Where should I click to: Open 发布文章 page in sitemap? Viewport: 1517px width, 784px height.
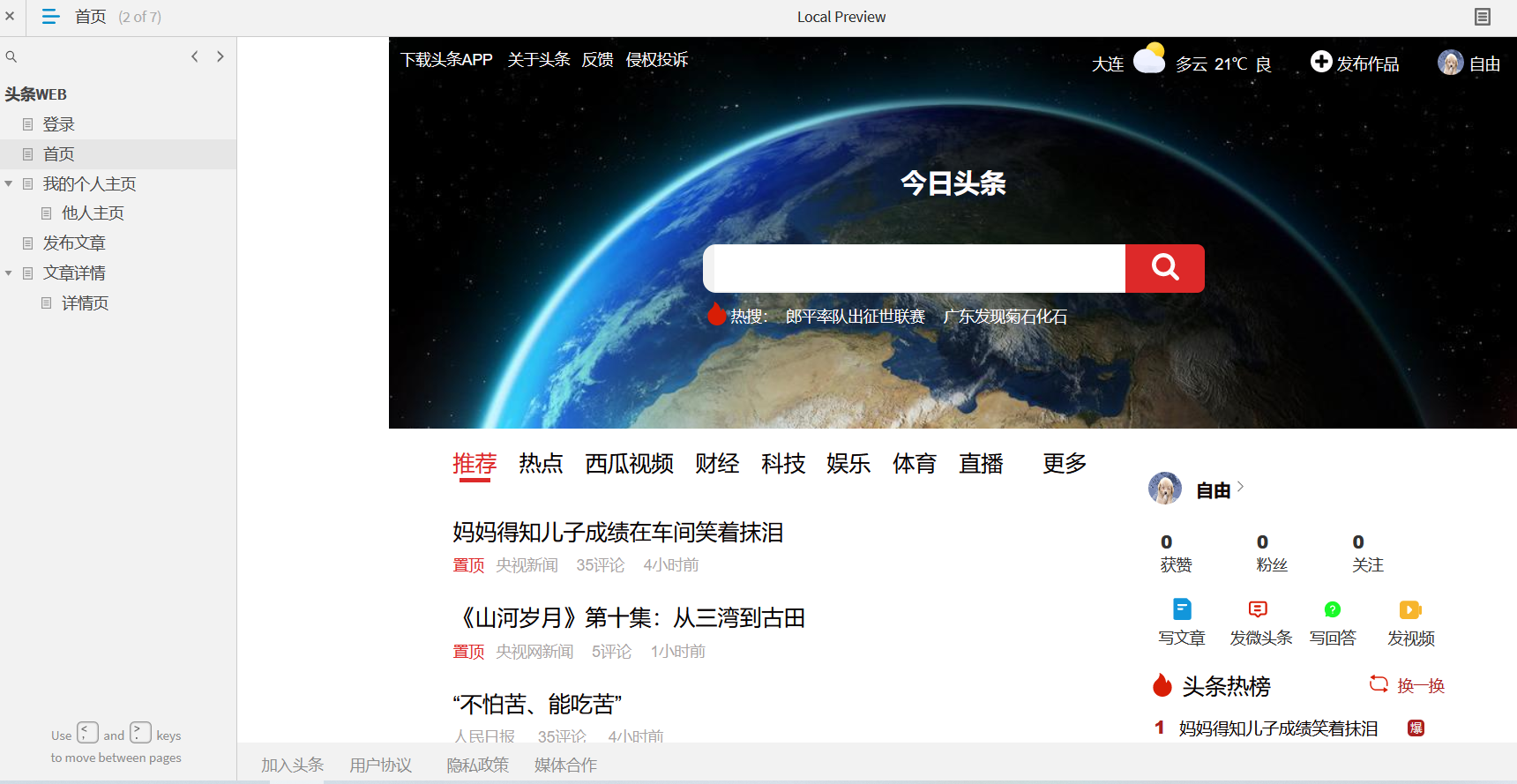[x=74, y=243]
